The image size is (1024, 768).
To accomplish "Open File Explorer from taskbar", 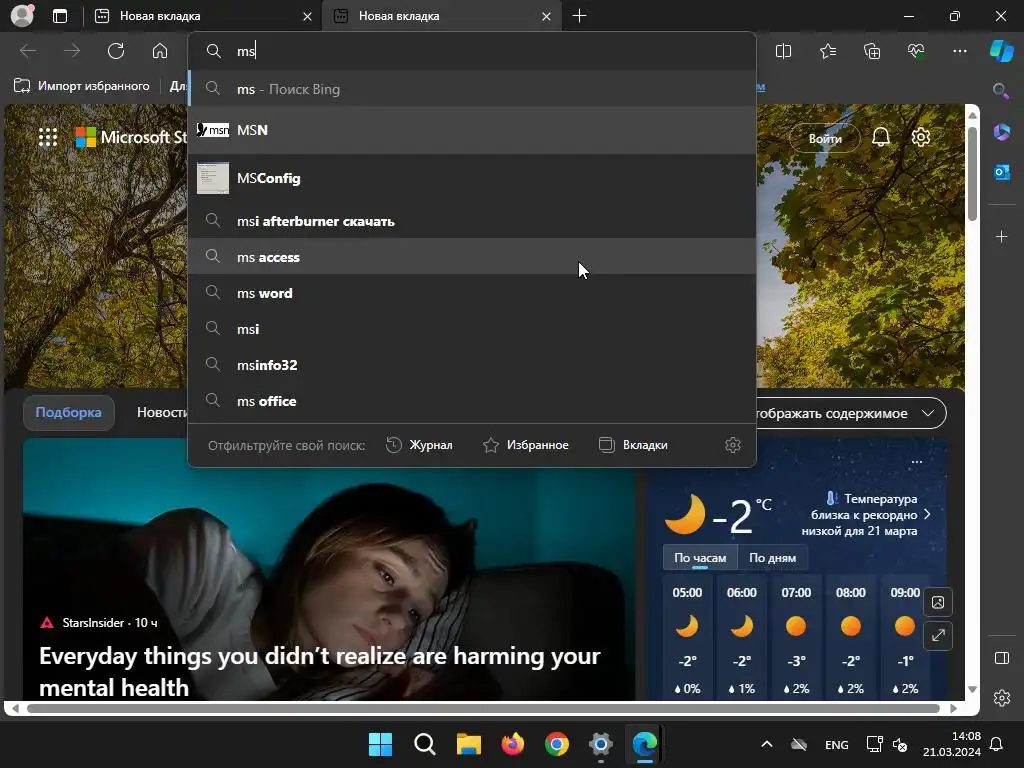I will (469, 744).
